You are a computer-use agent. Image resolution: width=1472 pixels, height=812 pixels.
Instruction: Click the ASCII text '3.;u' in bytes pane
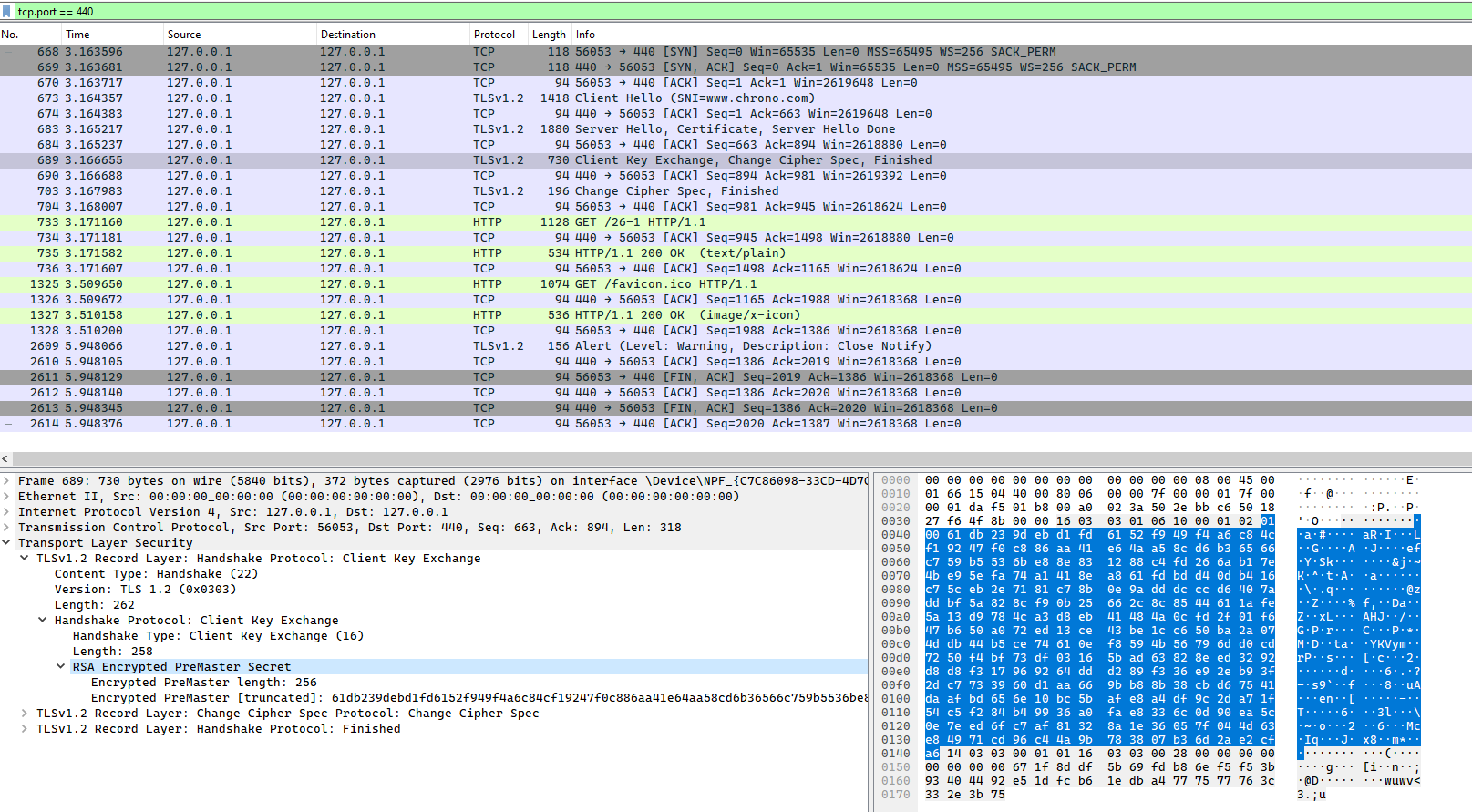coord(1312,795)
